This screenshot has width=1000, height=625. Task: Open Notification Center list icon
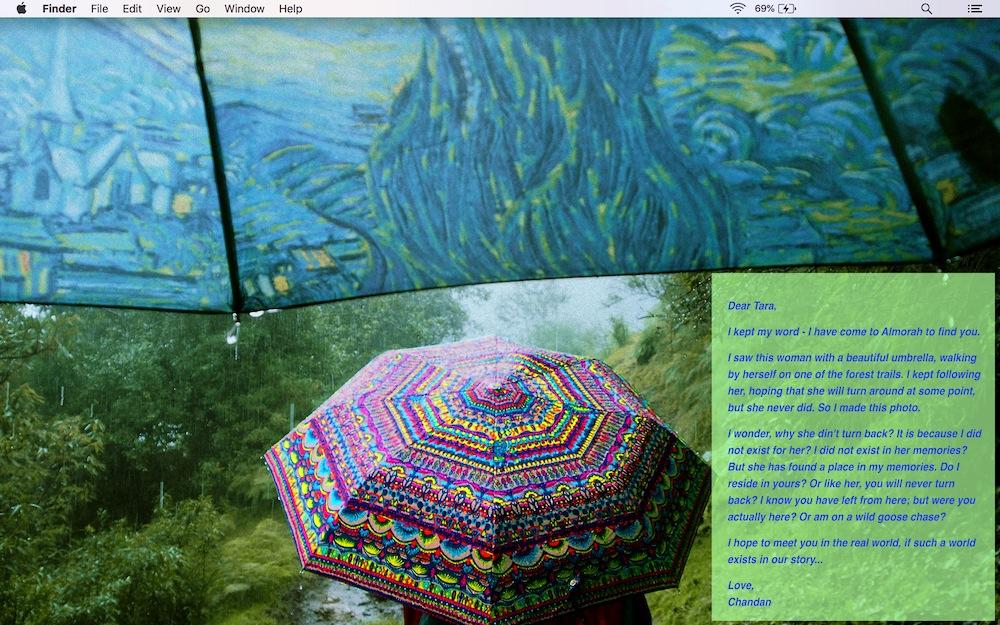[974, 8]
